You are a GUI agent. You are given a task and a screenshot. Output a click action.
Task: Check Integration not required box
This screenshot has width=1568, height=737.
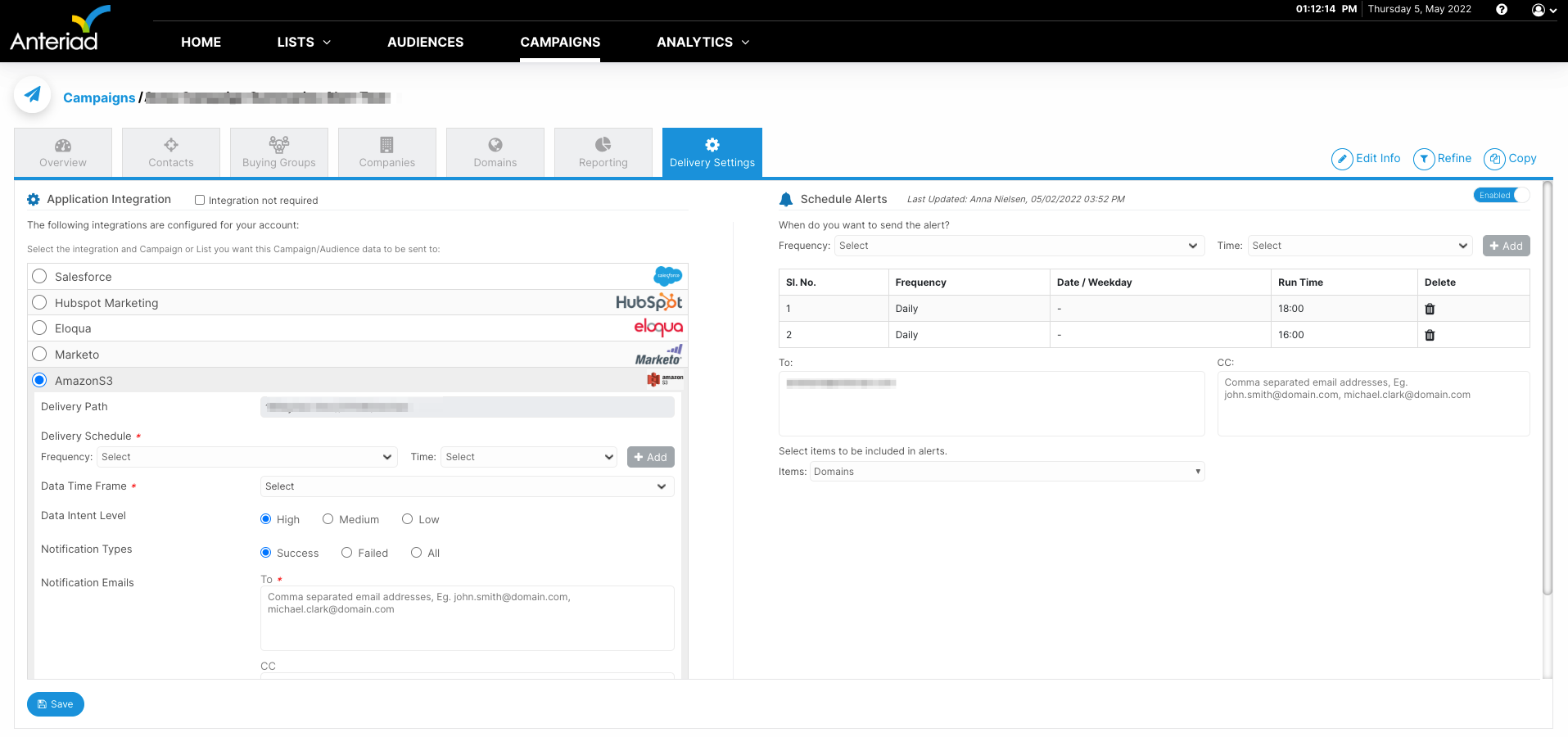click(200, 200)
